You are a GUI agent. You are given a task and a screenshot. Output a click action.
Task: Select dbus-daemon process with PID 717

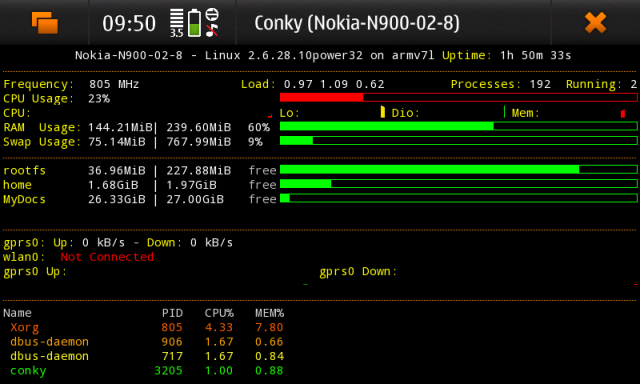pyautogui.click(x=49, y=356)
